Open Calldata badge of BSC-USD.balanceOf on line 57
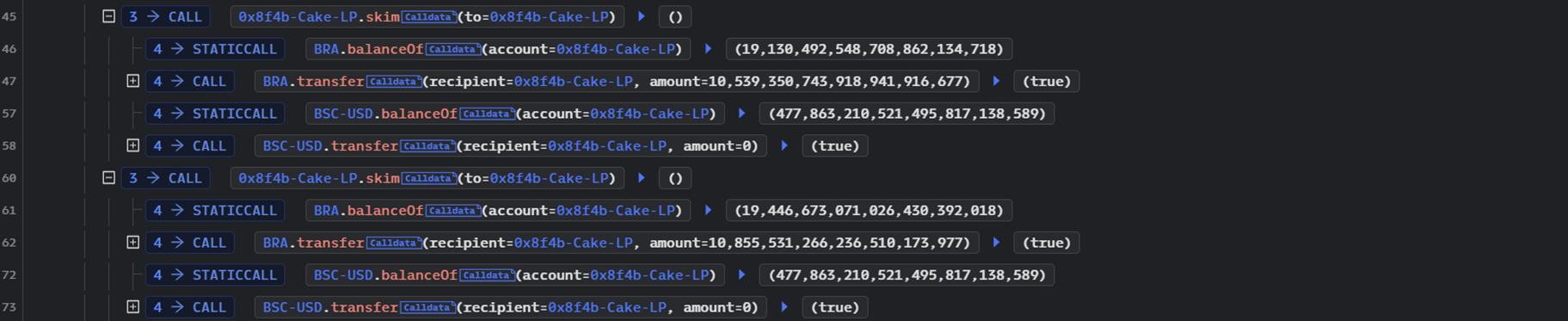 click(487, 114)
